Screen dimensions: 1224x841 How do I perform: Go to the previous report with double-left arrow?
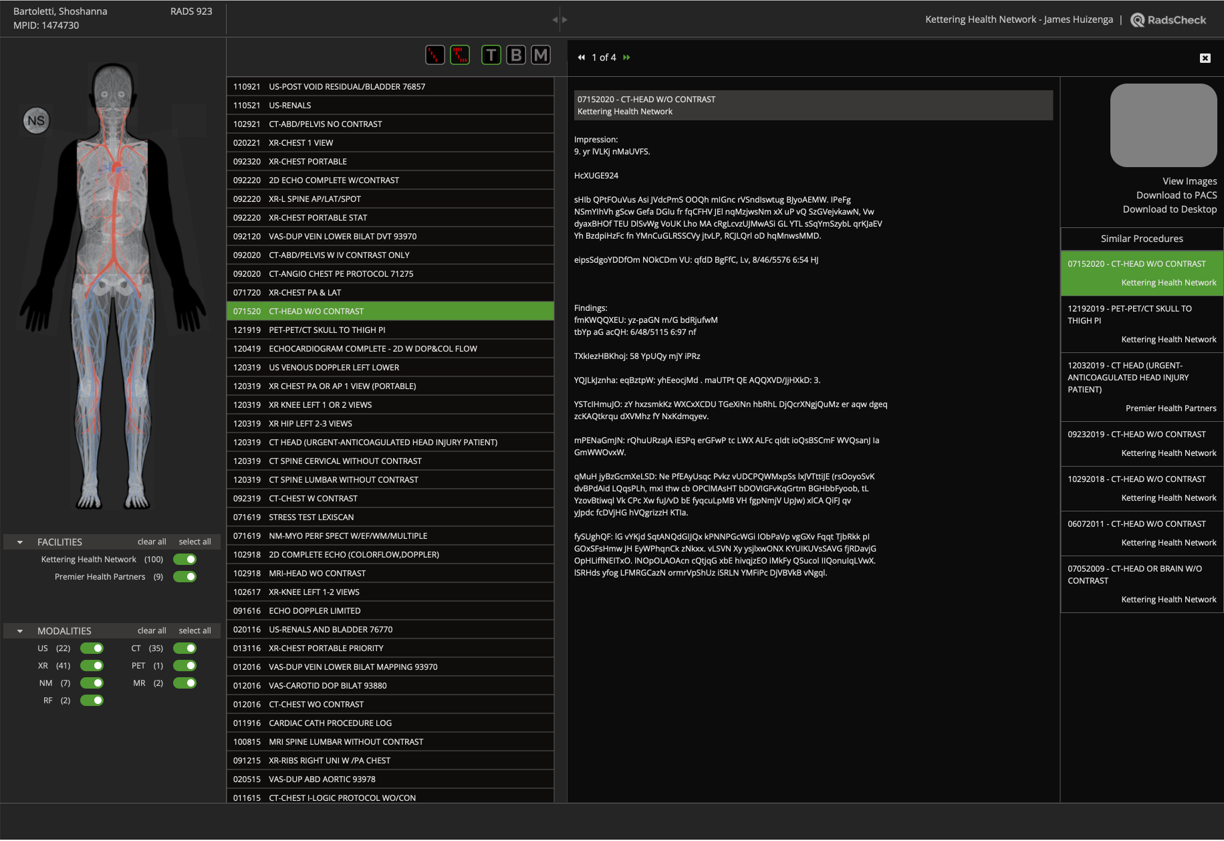point(581,58)
